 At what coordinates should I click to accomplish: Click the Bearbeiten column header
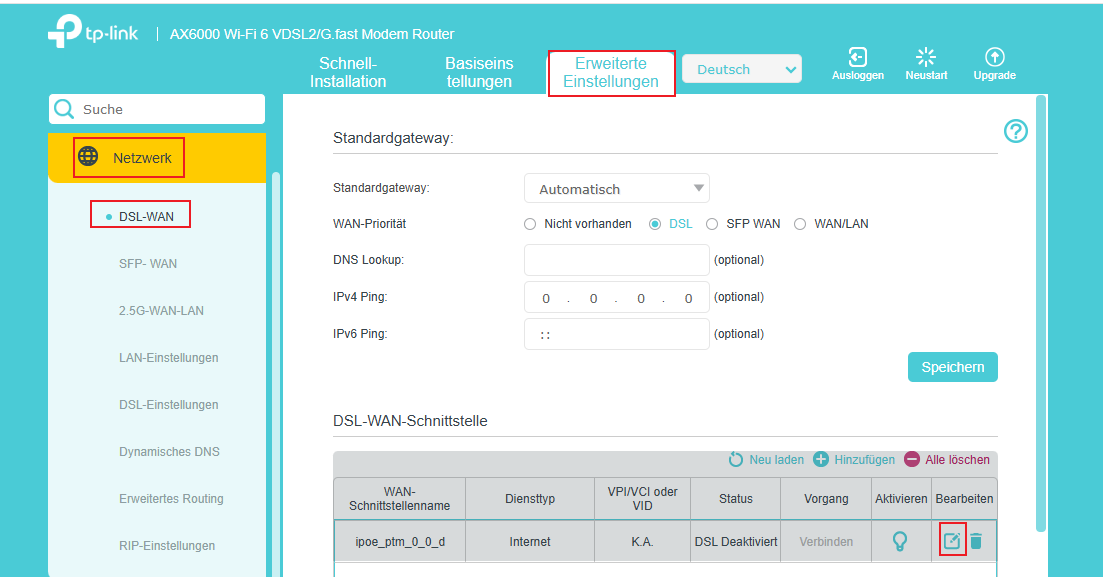(964, 499)
